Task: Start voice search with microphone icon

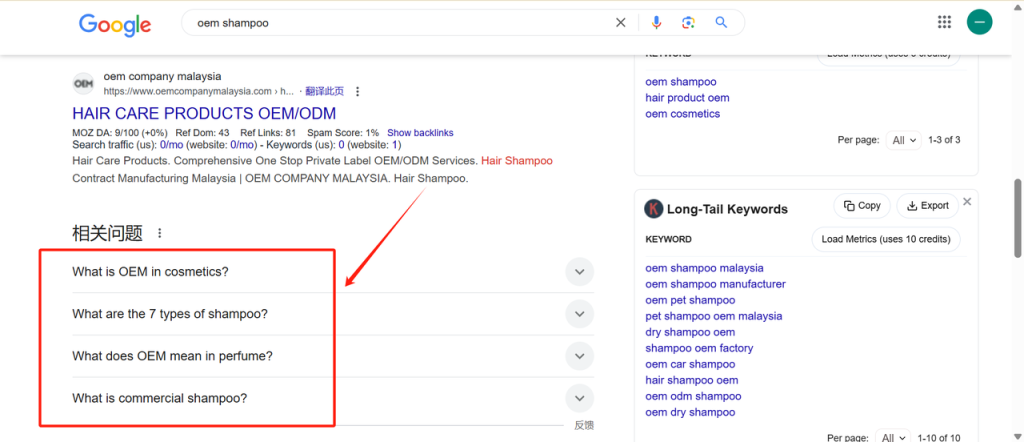Action: click(656, 23)
